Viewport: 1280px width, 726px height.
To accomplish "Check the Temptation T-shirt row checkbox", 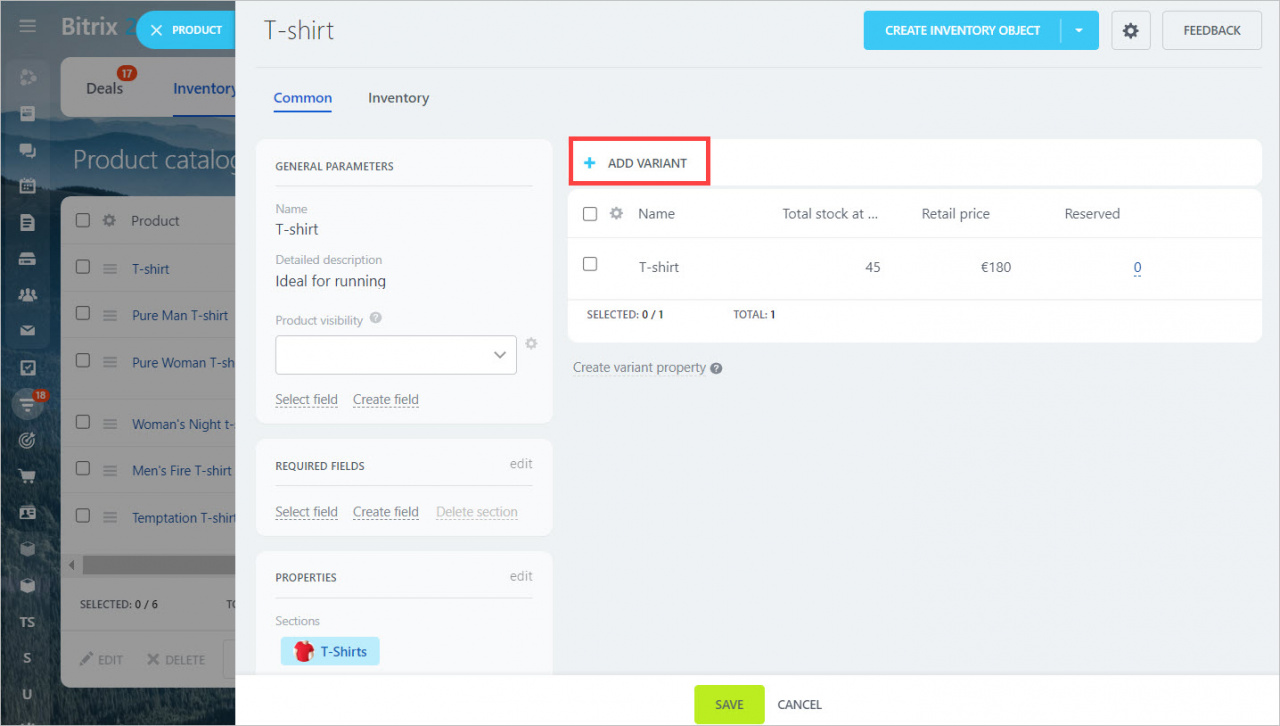I will pos(83,516).
